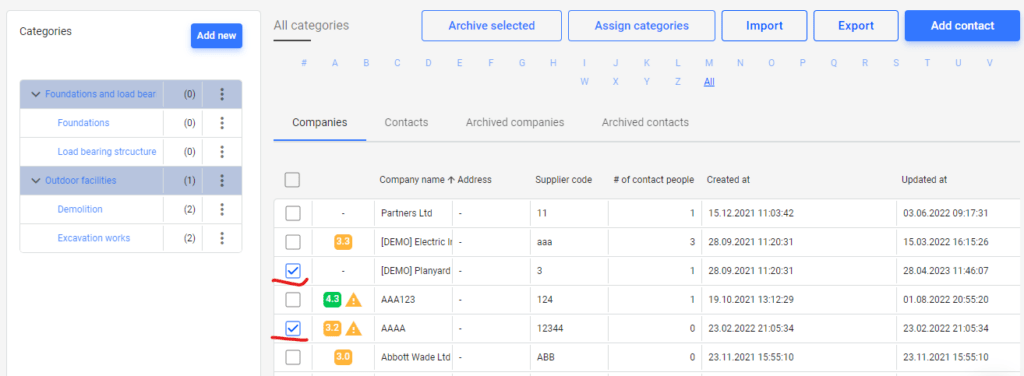
Task: Open three-dot menu for Demolition category
Action: click(x=222, y=209)
